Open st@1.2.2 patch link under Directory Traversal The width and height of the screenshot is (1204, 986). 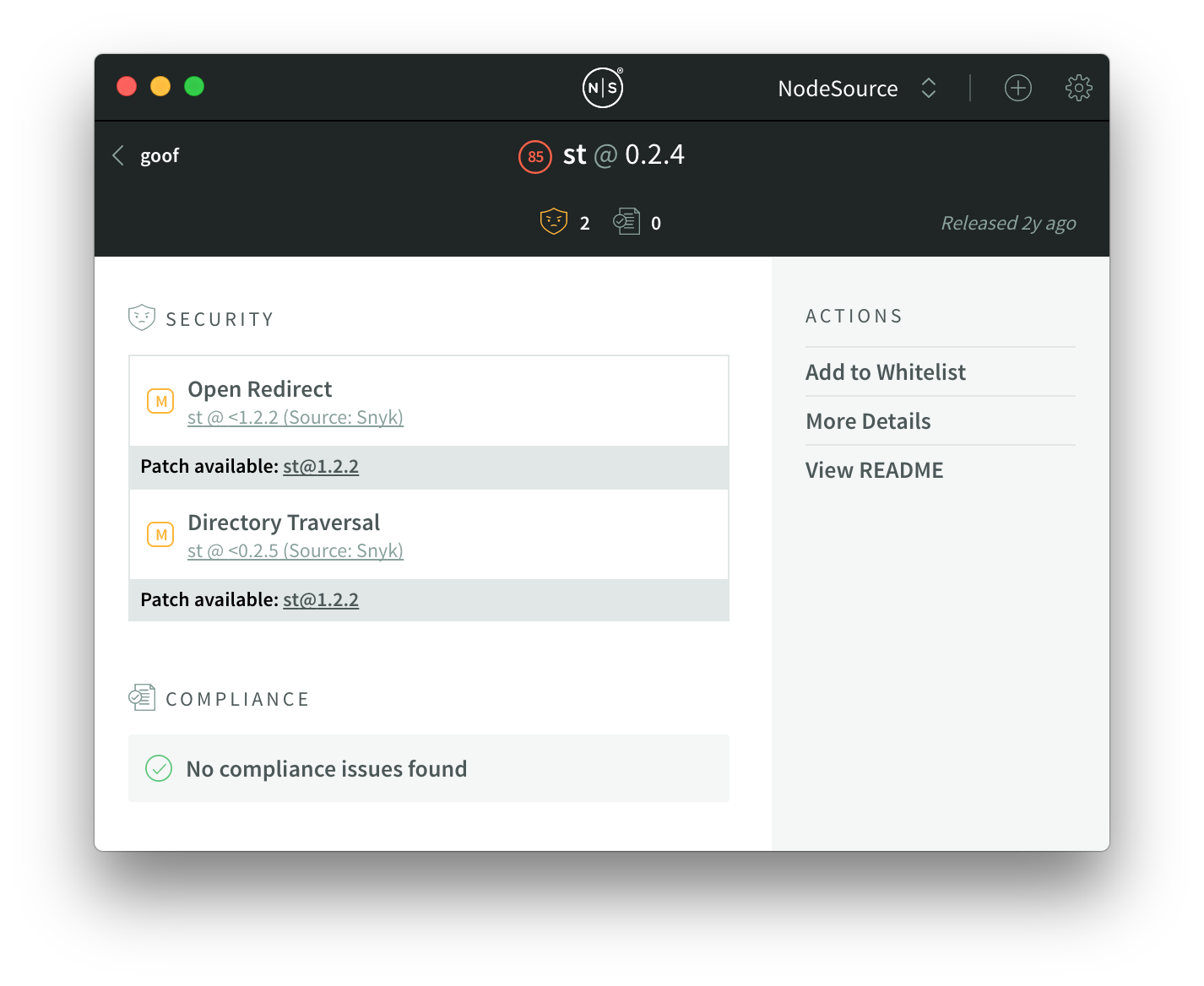321,600
